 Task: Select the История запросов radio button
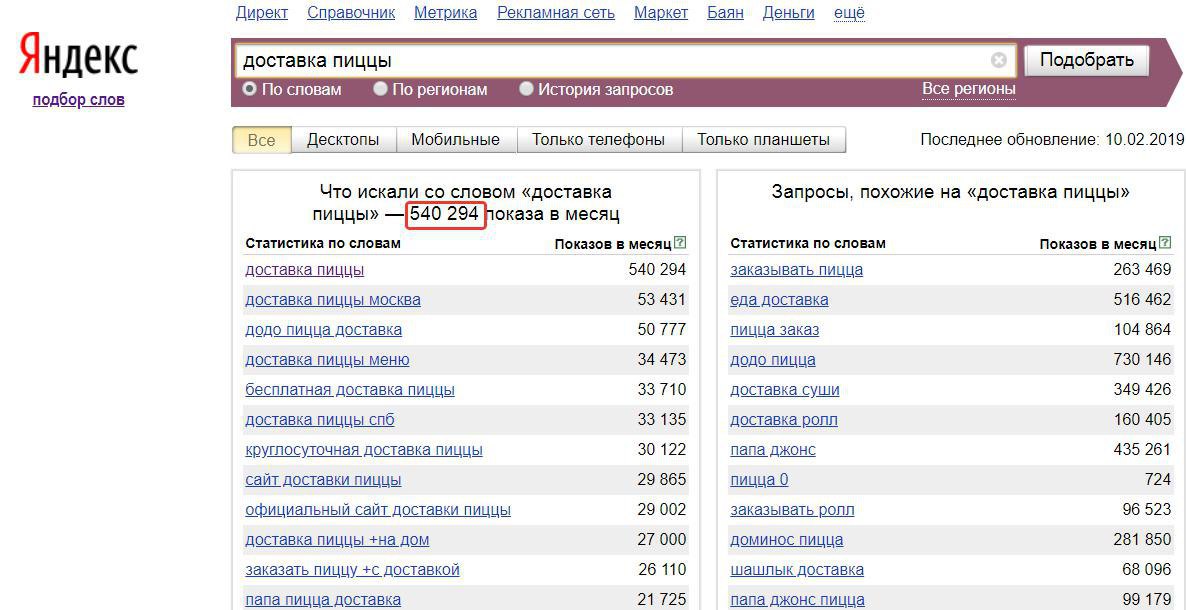point(526,89)
